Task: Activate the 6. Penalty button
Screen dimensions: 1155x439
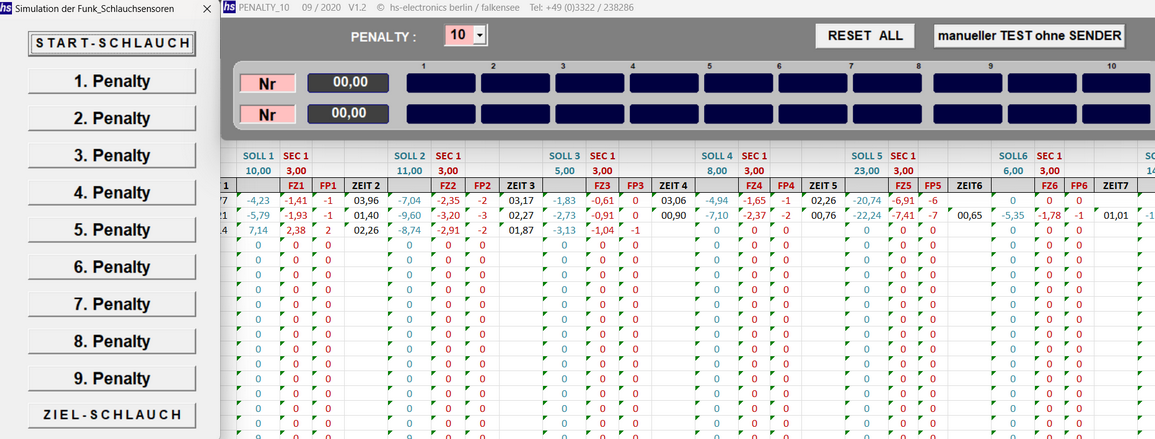Action: tap(111, 267)
